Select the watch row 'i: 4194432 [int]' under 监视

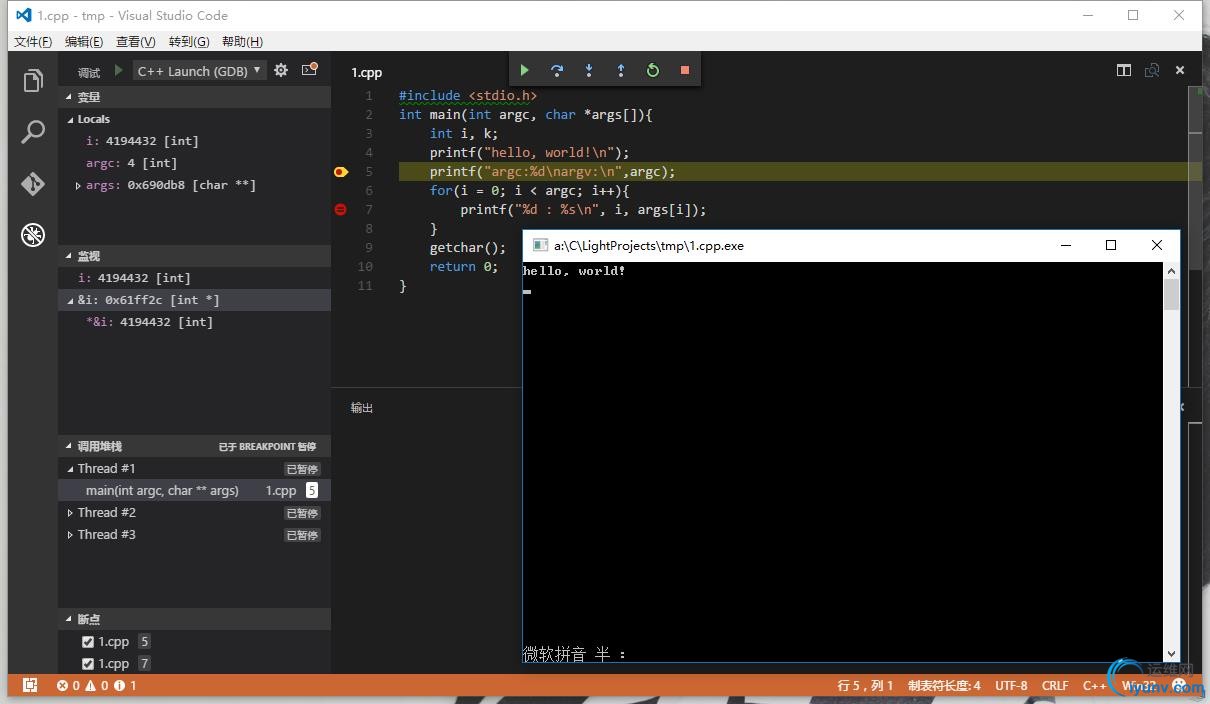pos(194,278)
